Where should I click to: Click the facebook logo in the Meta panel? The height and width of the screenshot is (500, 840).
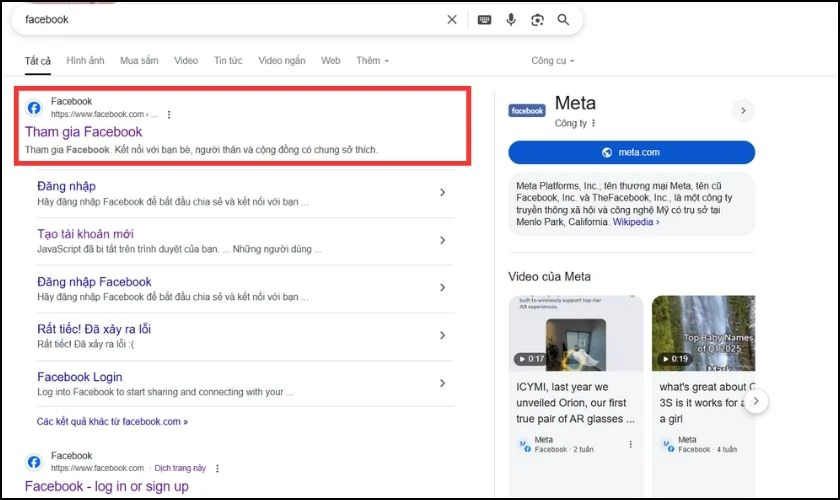coord(527,111)
